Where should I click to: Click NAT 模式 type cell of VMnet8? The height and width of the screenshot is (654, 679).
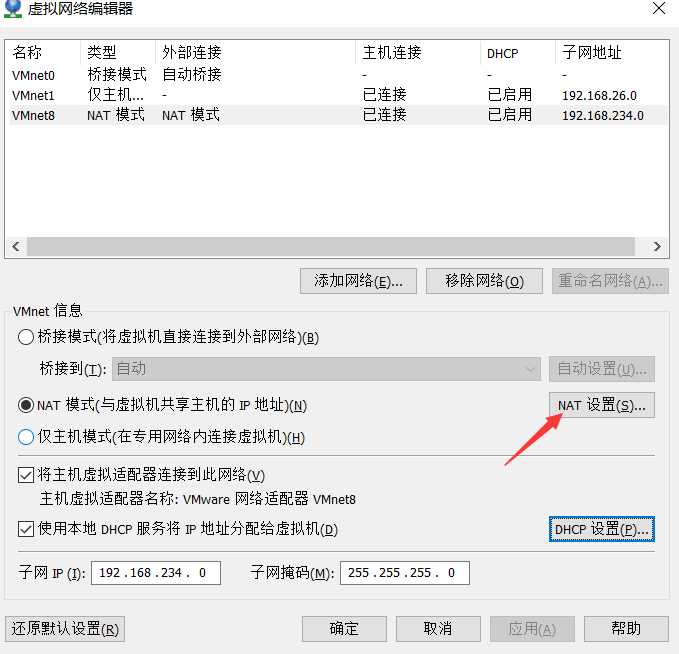point(116,115)
